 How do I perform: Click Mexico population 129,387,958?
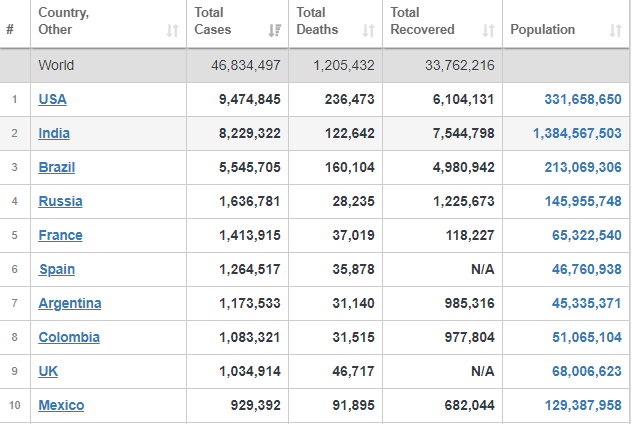coord(583,405)
